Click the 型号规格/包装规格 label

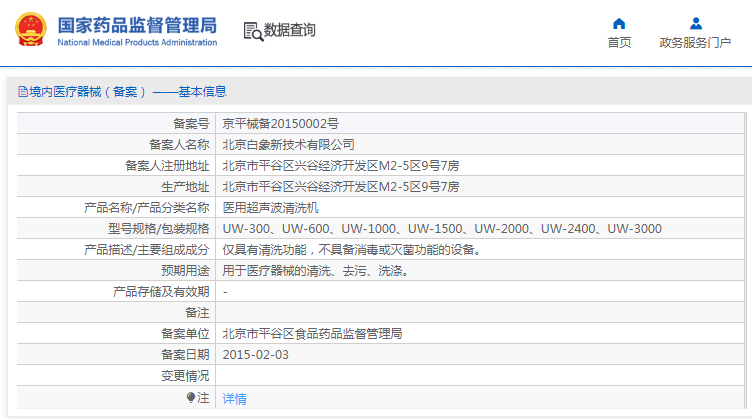pyautogui.click(x=159, y=229)
